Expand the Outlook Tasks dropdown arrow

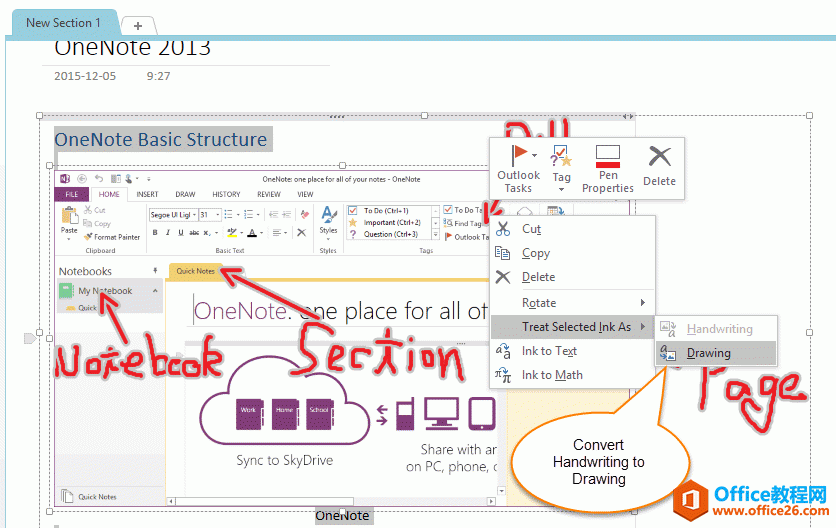[x=535, y=155]
